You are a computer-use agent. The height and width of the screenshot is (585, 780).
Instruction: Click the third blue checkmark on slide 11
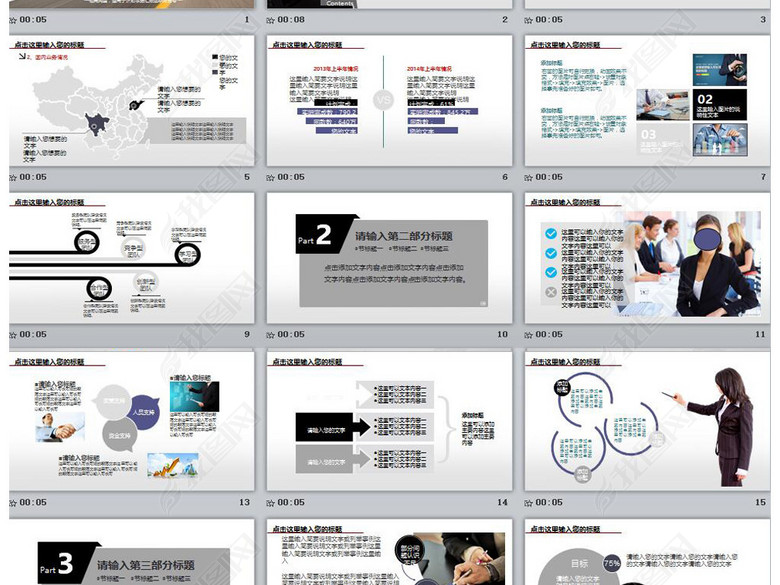click(x=550, y=272)
